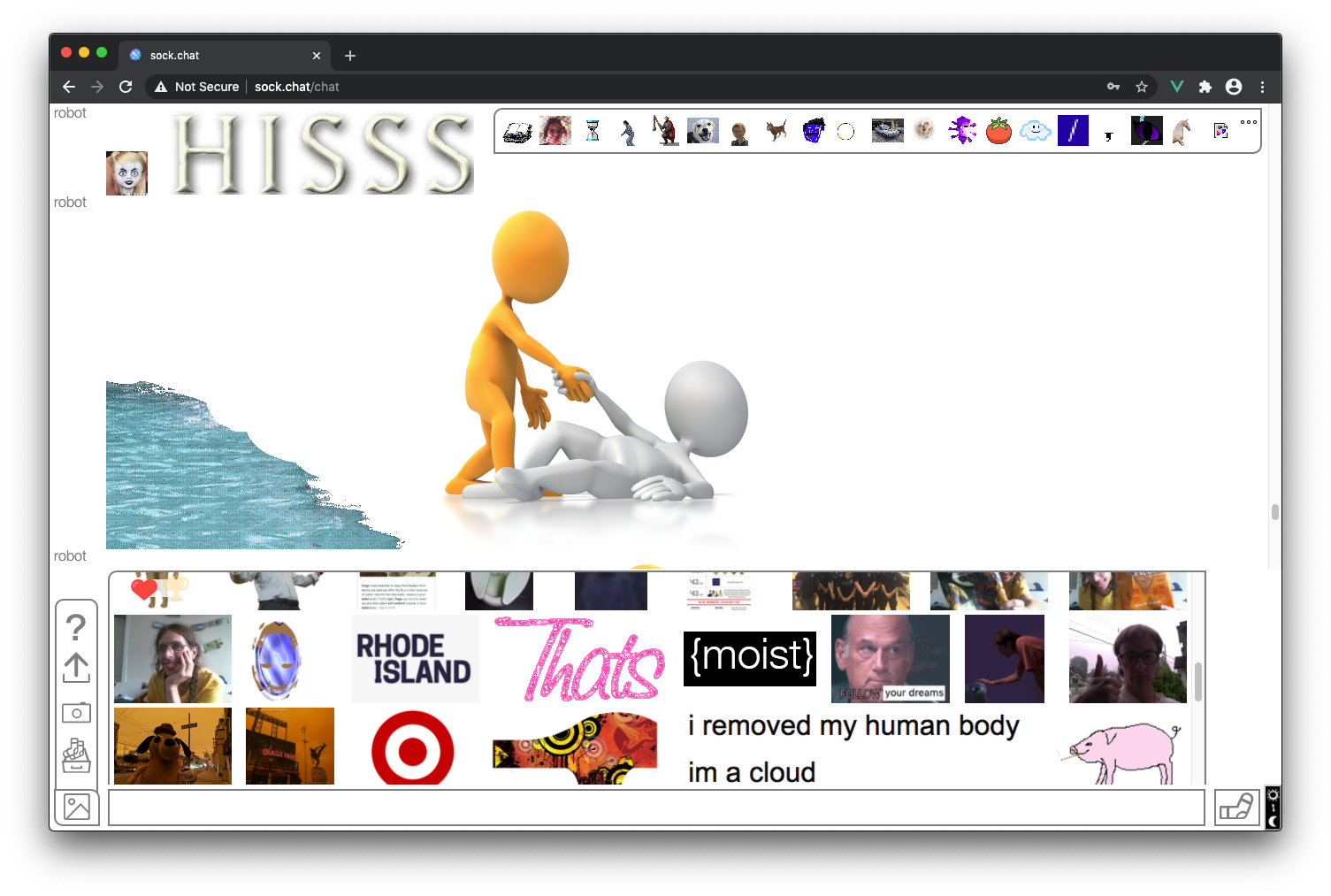
Task: Open Chrome's three-dot browser menu
Action: click(x=1262, y=87)
